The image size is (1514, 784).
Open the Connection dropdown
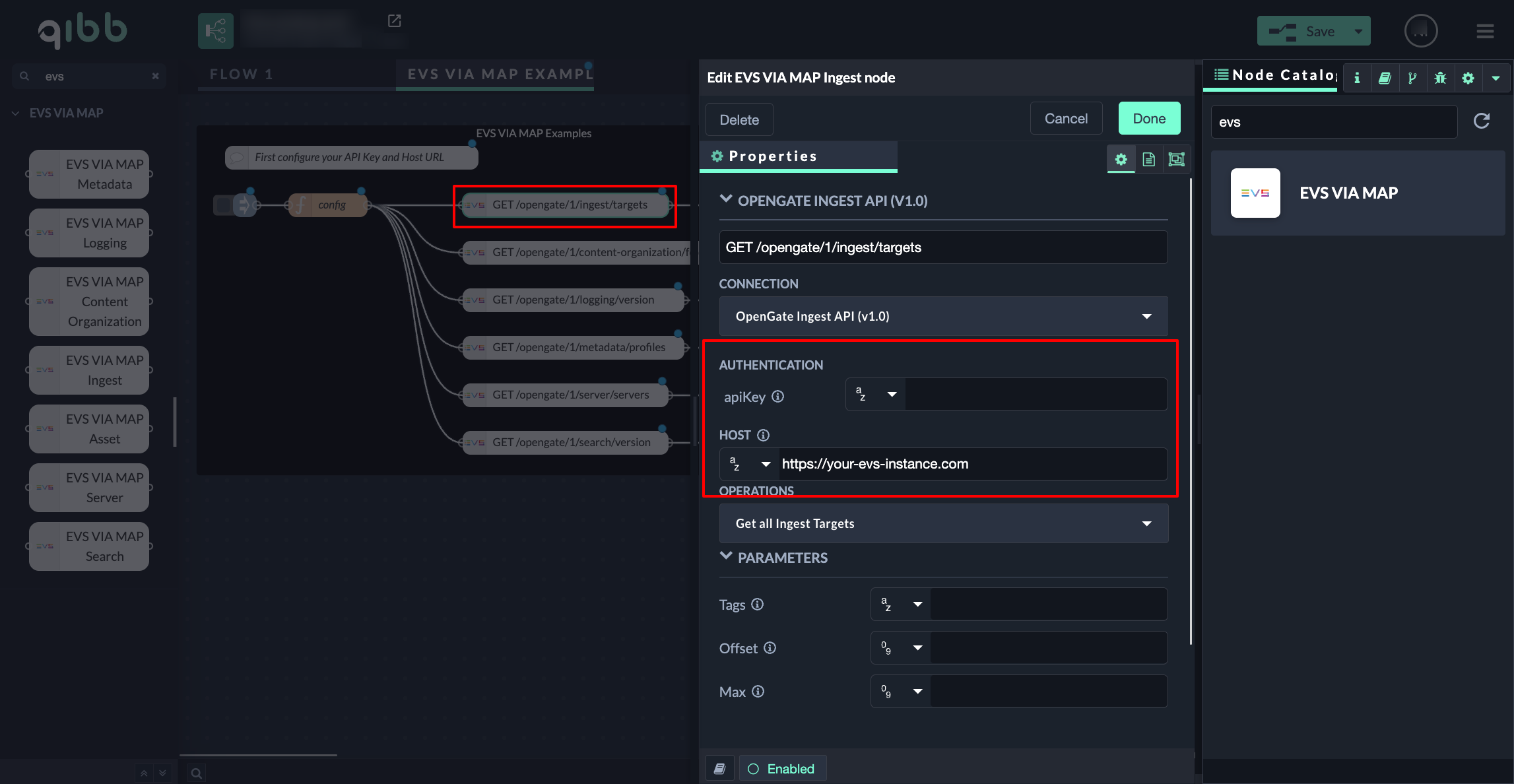pos(943,316)
